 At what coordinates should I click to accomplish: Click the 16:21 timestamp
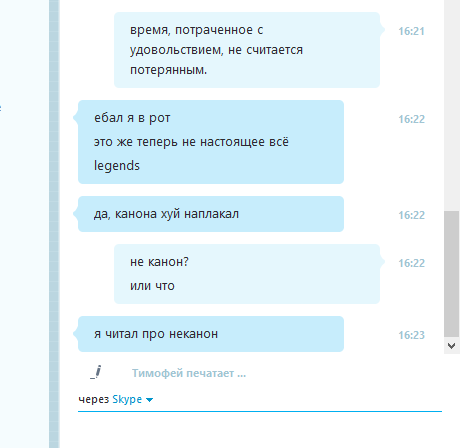411,31
